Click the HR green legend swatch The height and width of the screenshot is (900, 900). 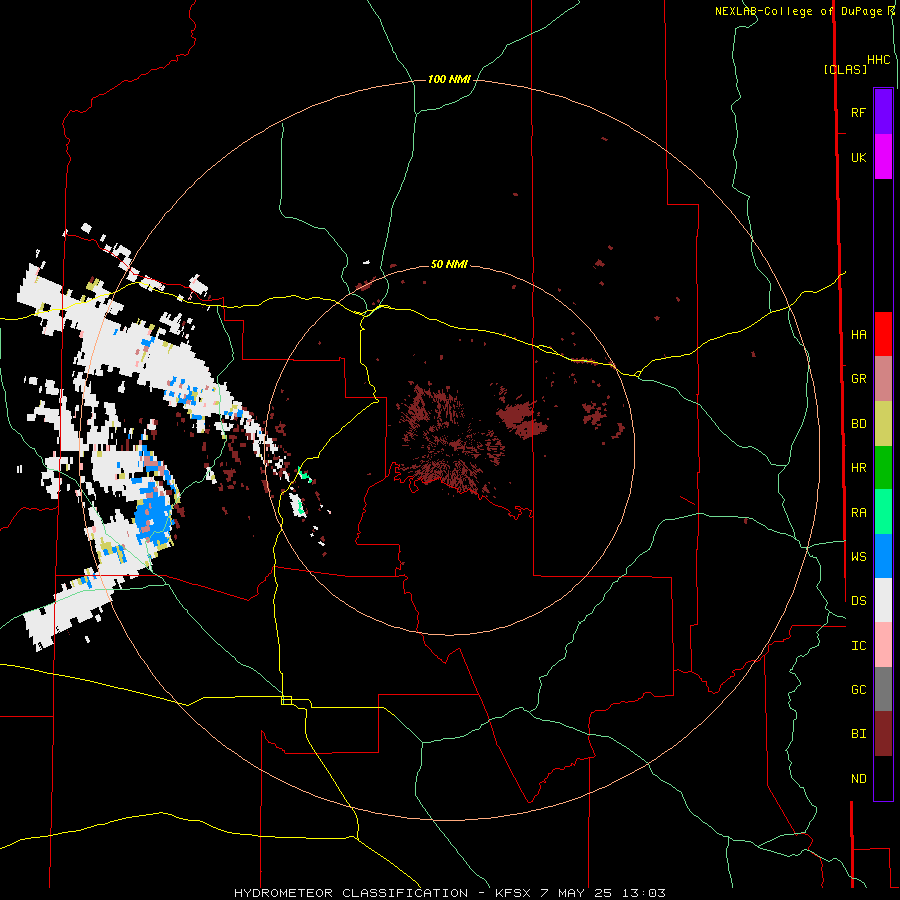pyautogui.click(x=883, y=468)
